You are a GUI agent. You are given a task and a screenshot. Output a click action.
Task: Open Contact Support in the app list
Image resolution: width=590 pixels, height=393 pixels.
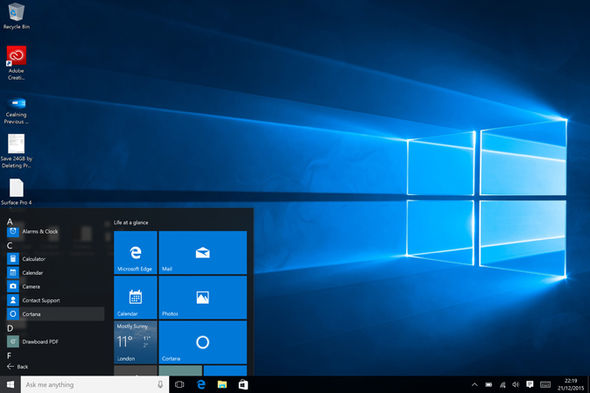(55, 300)
